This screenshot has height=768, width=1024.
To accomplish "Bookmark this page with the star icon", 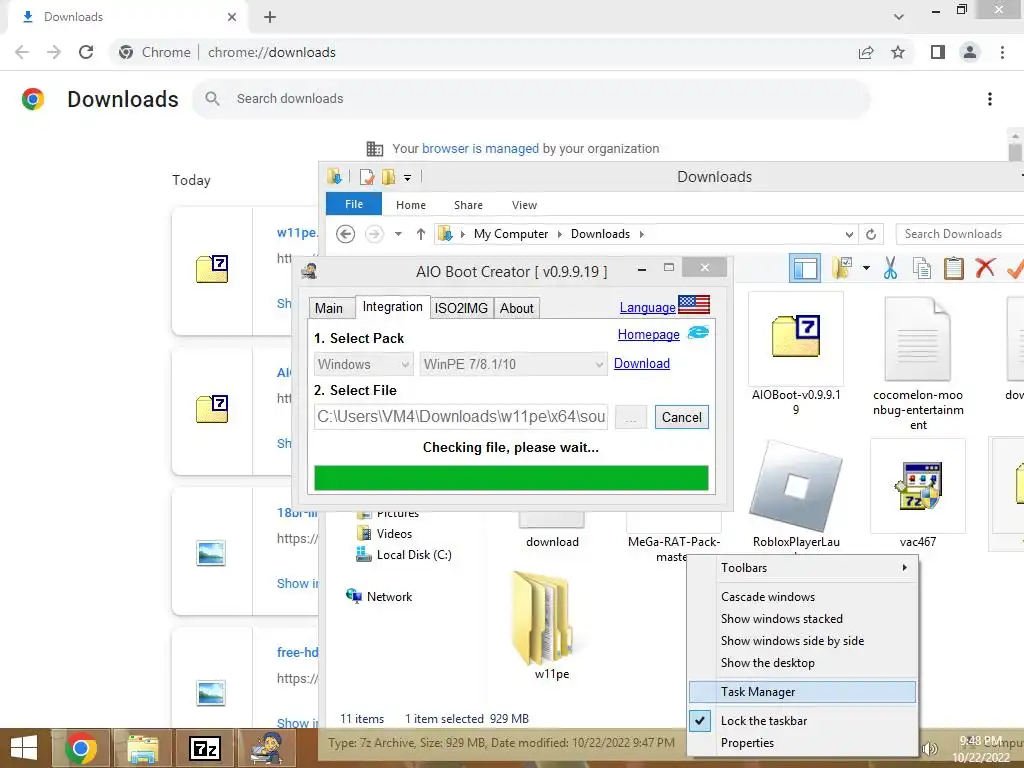I will pos(898,52).
